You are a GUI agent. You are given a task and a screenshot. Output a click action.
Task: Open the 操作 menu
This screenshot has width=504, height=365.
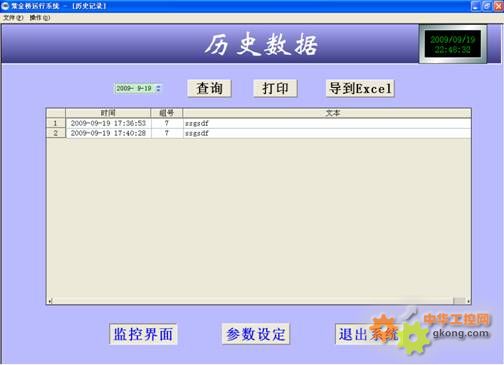[x=40, y=18]
